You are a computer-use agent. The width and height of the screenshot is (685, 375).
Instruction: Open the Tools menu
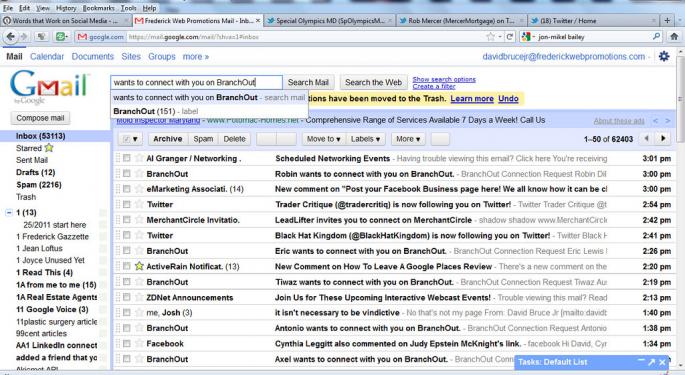click(128, 8)
